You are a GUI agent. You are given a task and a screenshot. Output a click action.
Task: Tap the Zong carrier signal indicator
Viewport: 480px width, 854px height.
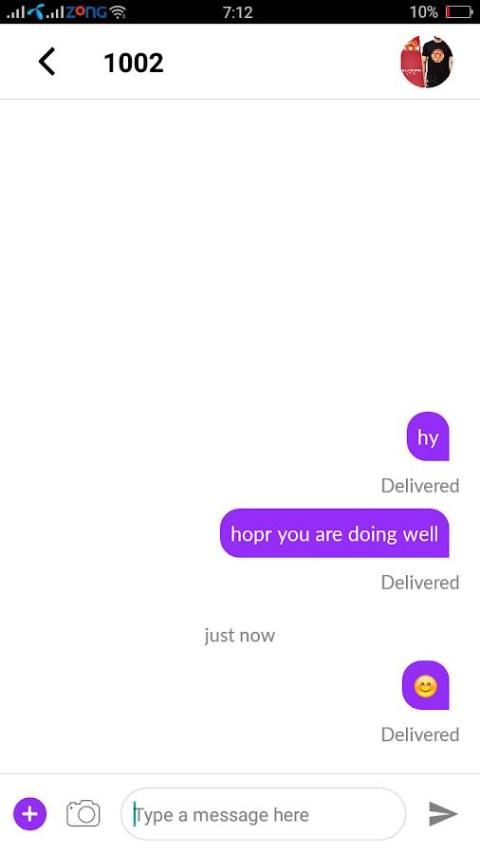(x=76, y=12)
